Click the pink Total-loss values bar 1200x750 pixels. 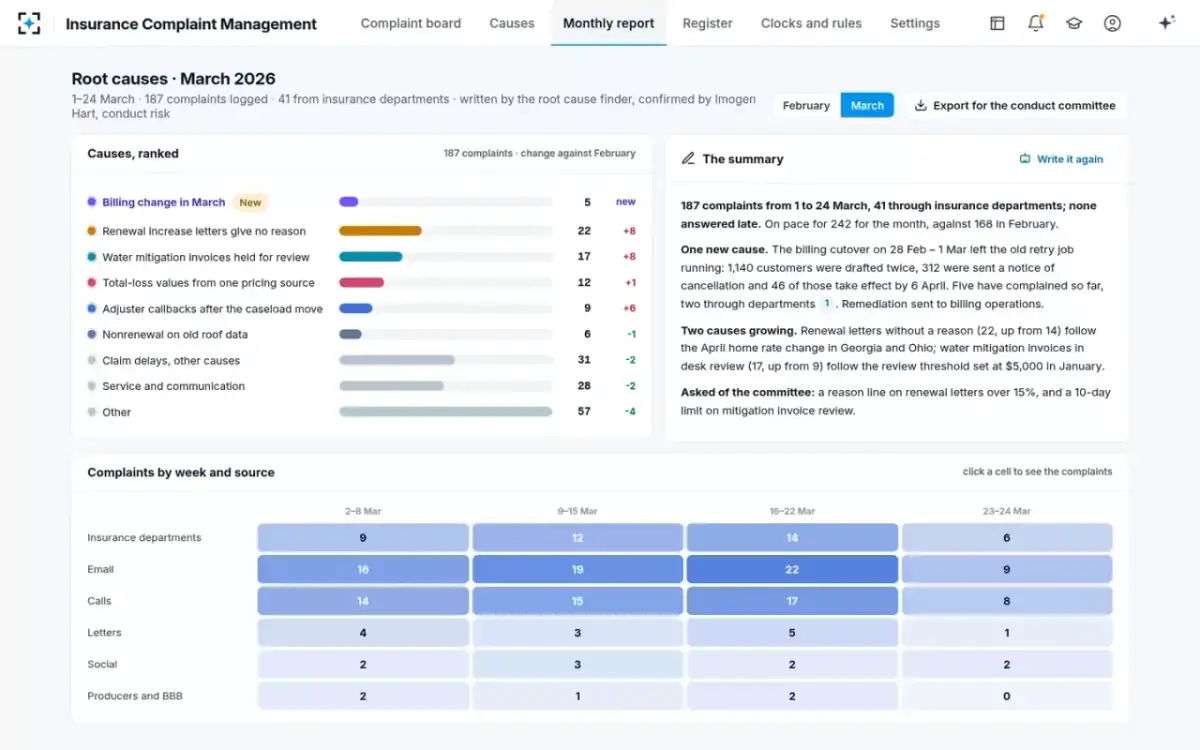tap(362, 283)
